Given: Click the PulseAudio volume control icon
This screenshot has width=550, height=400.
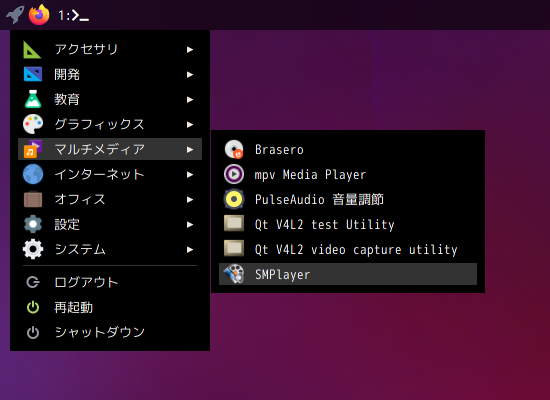Looking at the screenshot, I should click(234, 199).
